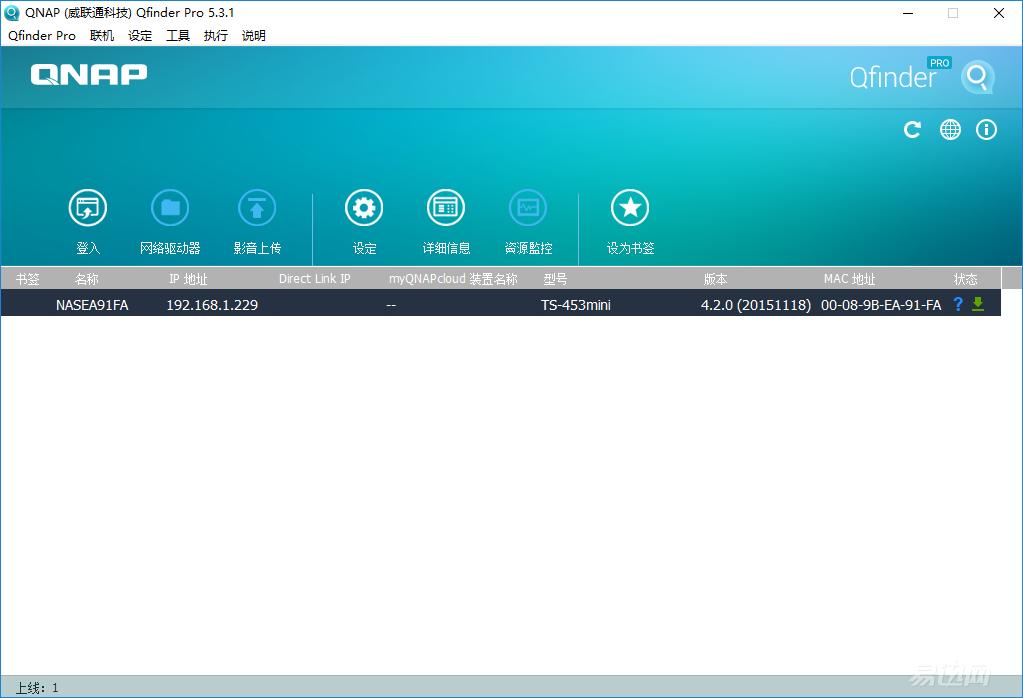Click the blue question mark status icon
Viewport: 1023px width, 698px height.
[958, 304]
